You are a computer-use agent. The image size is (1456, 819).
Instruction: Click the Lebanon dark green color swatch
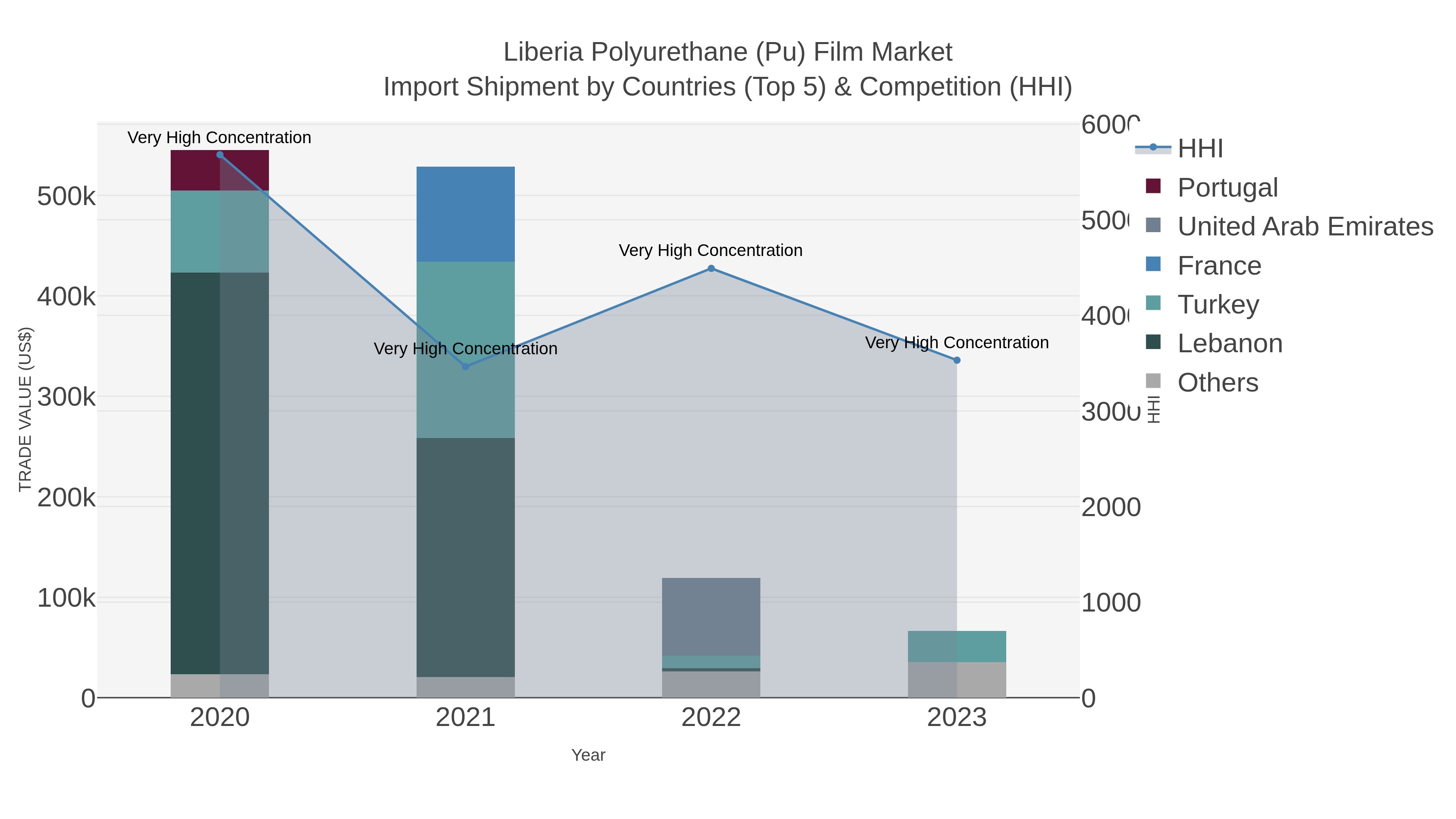[1153, 342]
